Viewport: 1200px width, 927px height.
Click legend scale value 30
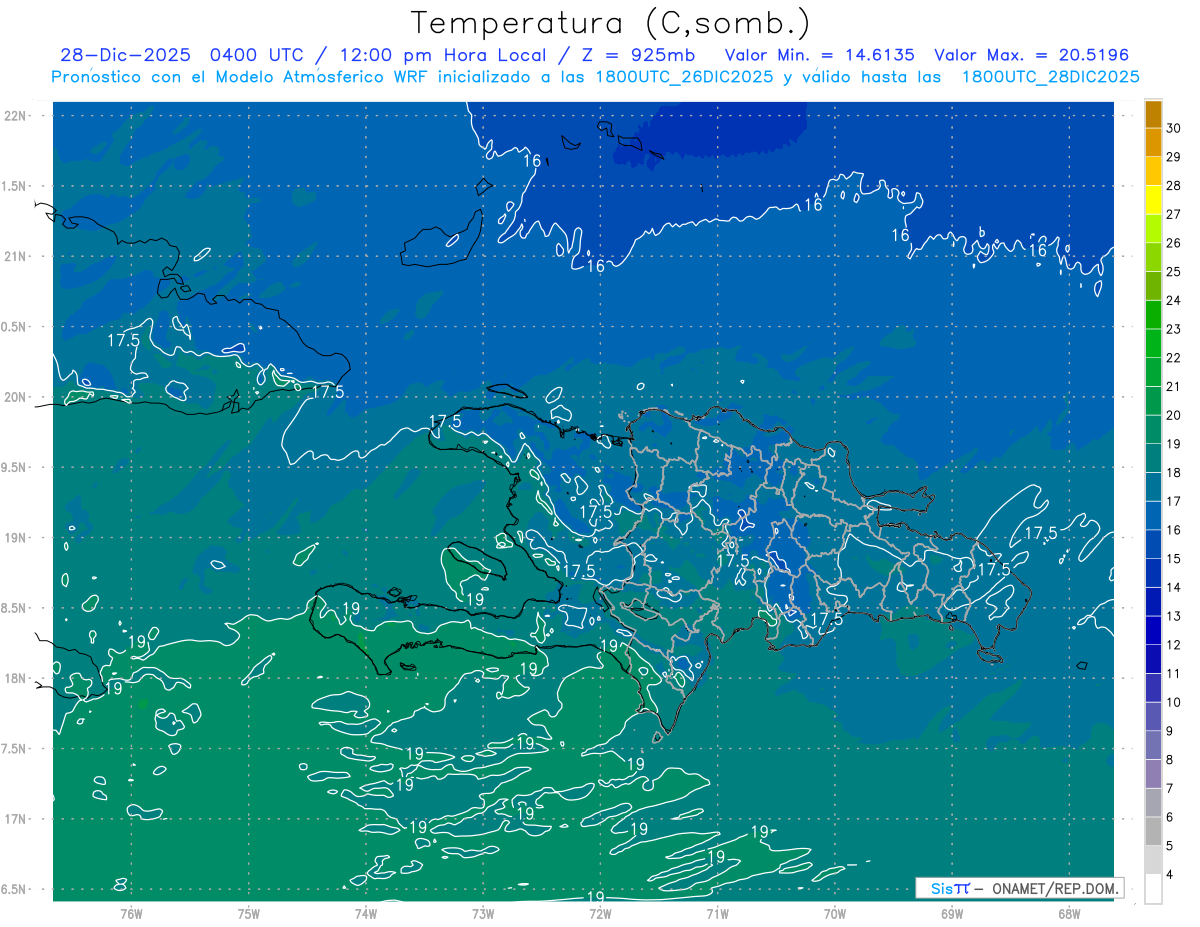[1174, 128]
